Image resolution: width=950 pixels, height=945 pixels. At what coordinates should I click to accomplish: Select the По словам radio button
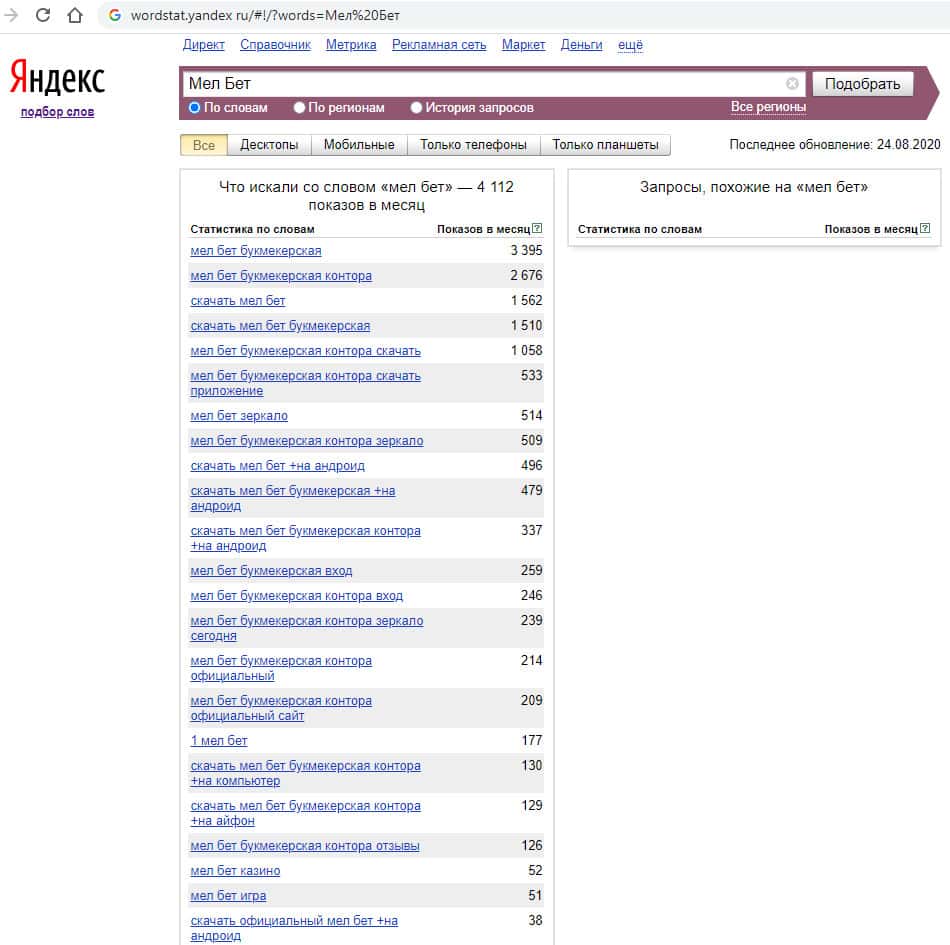pyautogui.click(x=194, y=108)
